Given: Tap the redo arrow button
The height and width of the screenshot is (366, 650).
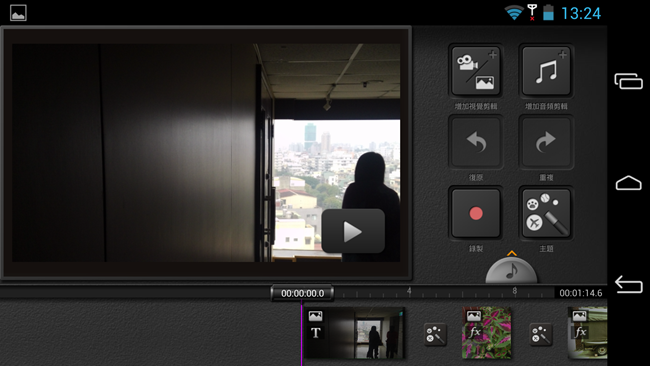Looking at the screenshot, I should click(546, 142).
